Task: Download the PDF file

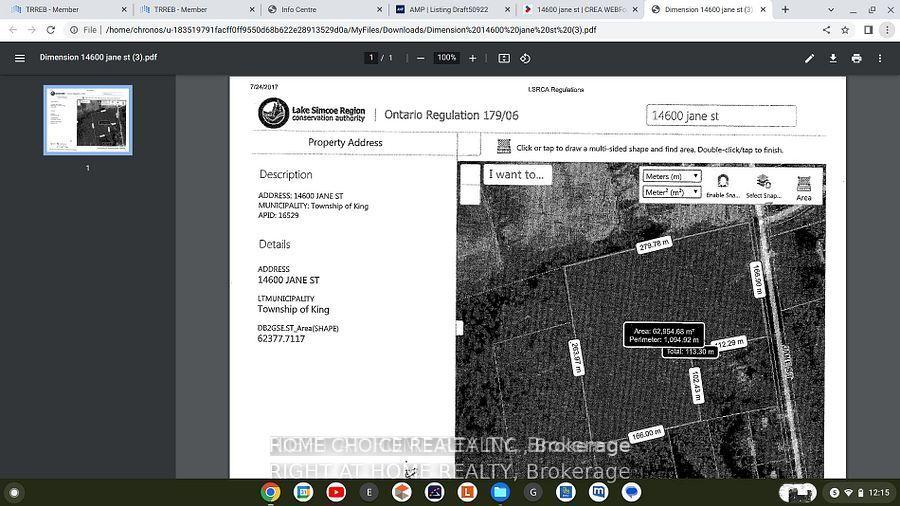Action: click(x=833, y=58)
